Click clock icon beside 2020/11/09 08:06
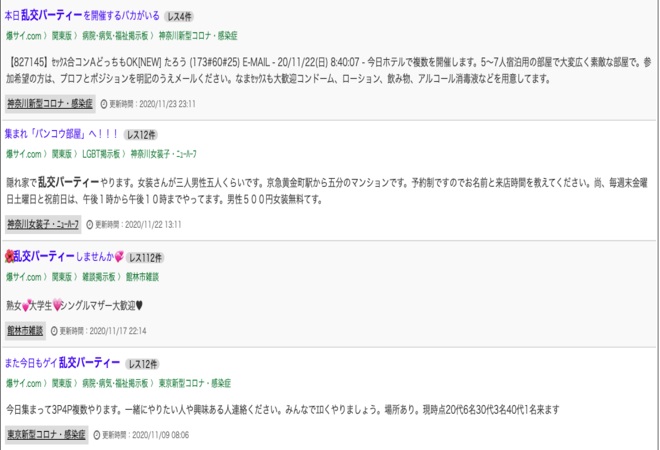Viewport: 660px width, 450px height. (97, 435)
